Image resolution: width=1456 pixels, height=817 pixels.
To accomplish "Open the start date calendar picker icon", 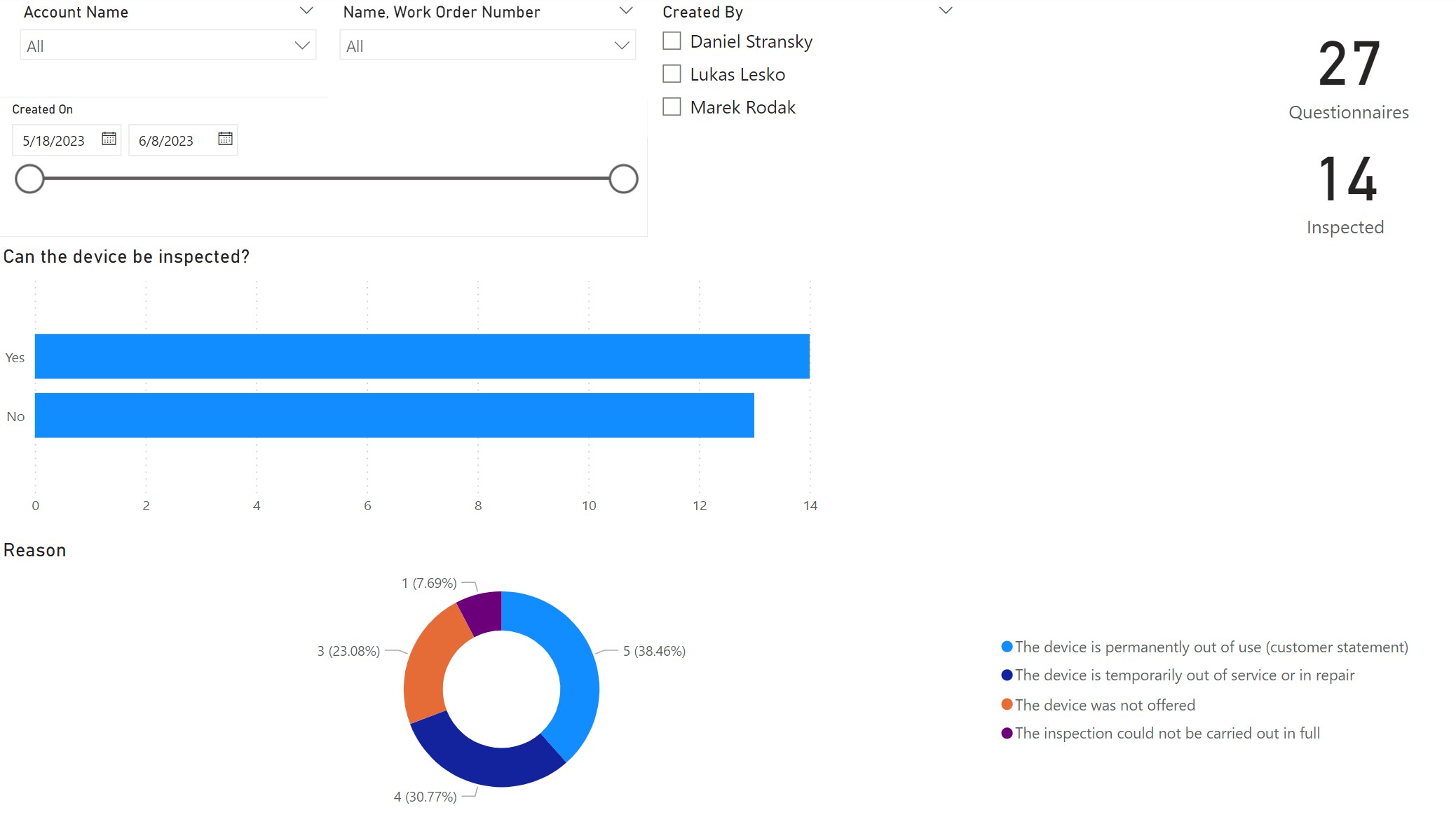I will pos(109,139).
